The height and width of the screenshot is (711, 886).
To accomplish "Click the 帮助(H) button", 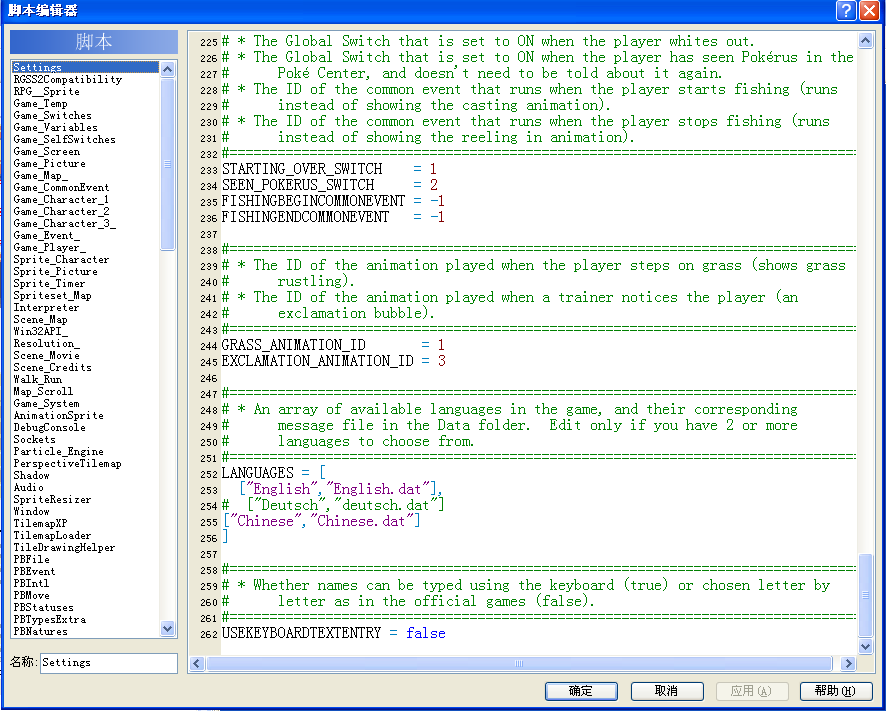I will coord(836,691).
